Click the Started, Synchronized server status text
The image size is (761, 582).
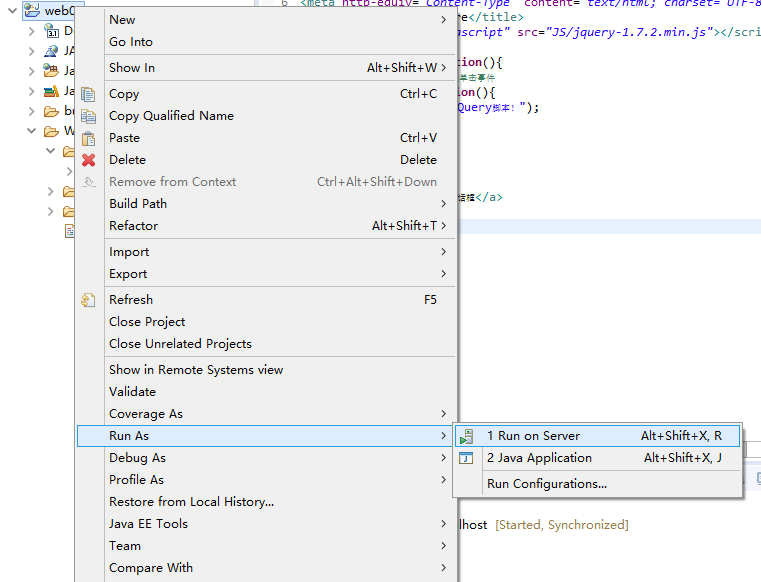[562, 525]
